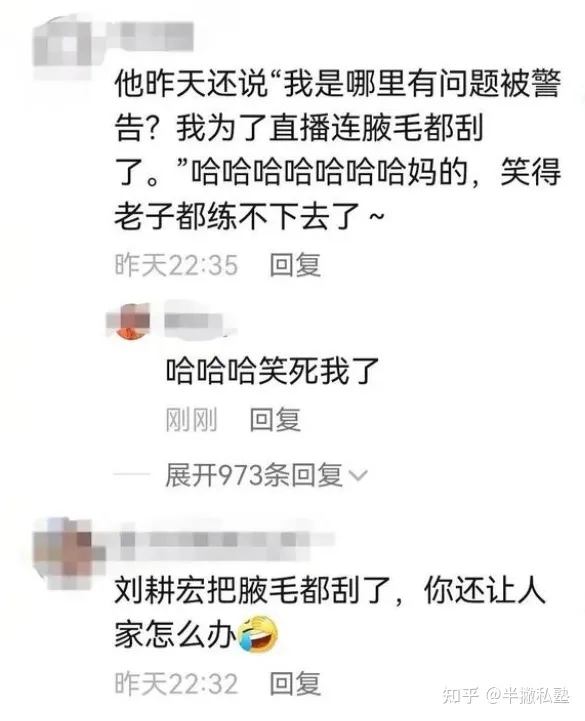Select the comment starting with 他昨天还说
Image resolution: width=585 pixels, height=721 pixels.
coord(338,150)
